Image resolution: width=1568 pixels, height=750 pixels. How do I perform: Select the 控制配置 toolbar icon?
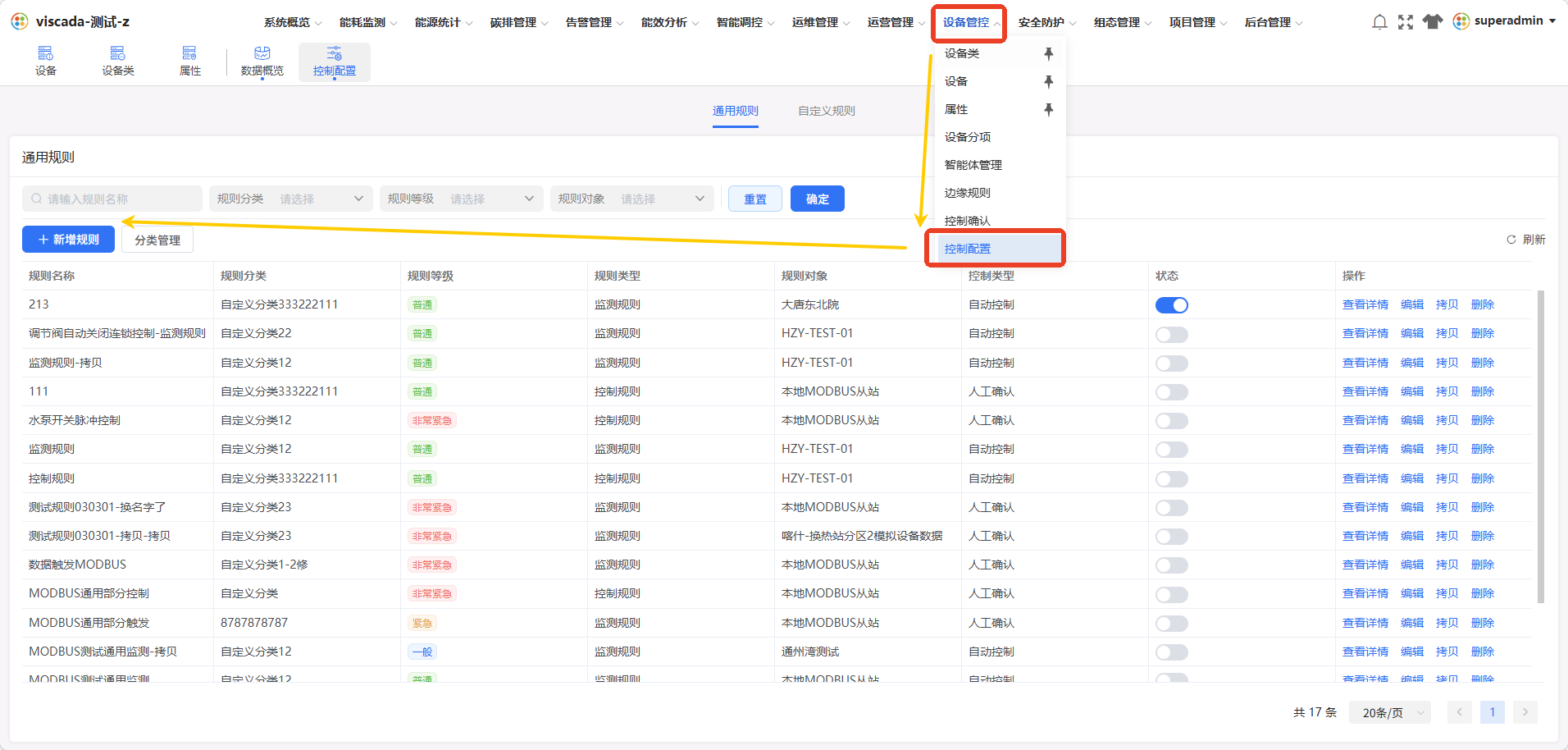coord(335,62)
